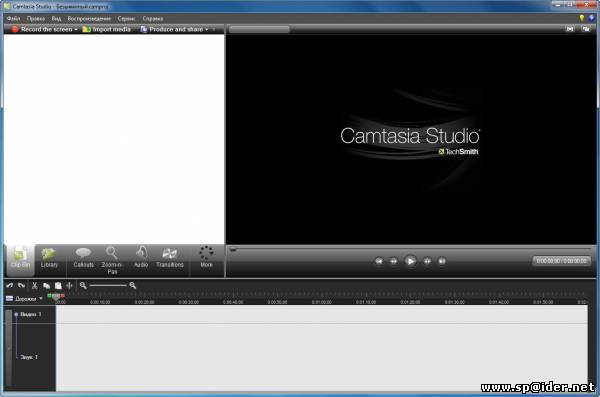Click the Undo arrow in timeline toolbar
The image size is (600, 397).
(x=10, y=286)
